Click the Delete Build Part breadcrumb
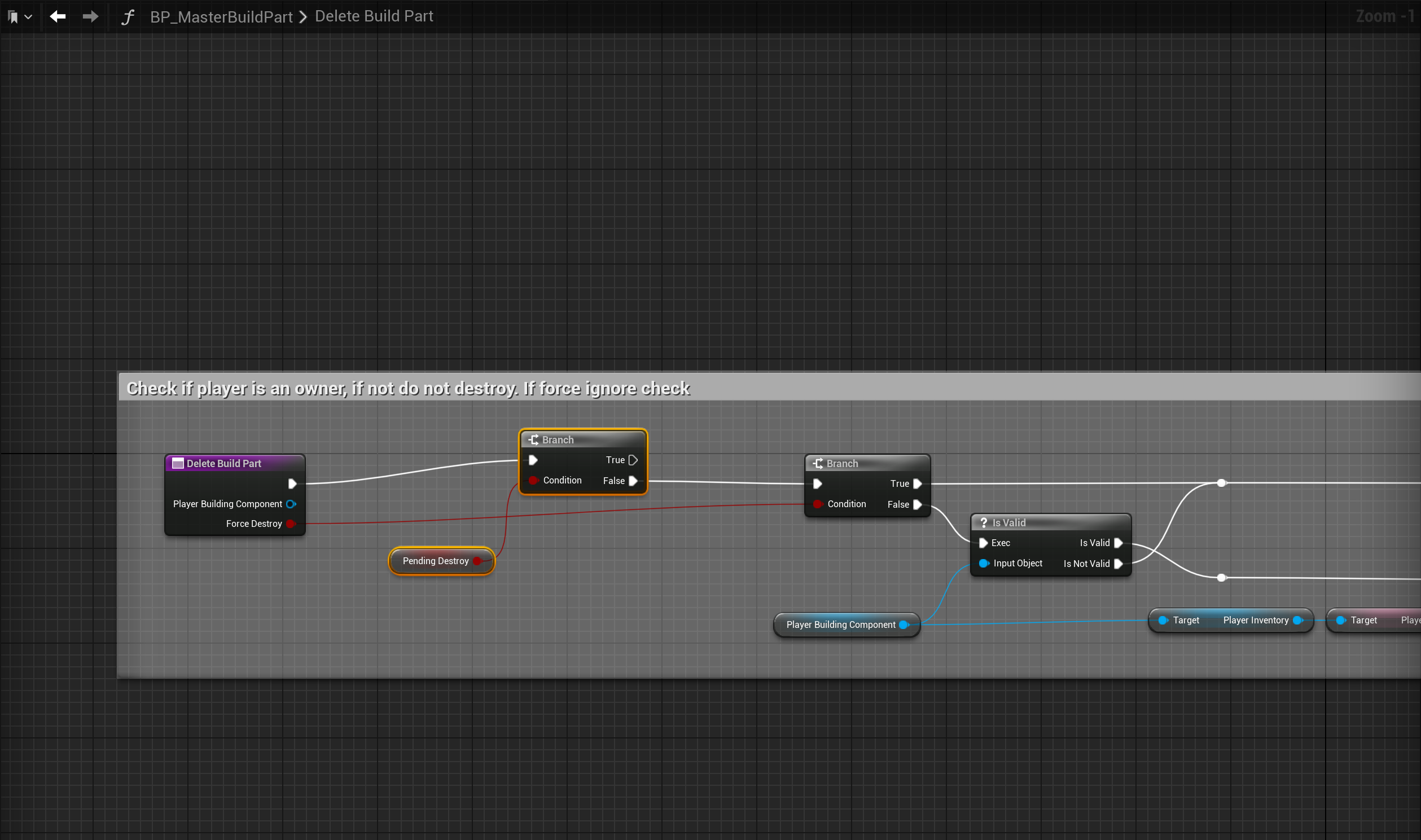This screenshot has width=1421, height=840. click(374, 16)
